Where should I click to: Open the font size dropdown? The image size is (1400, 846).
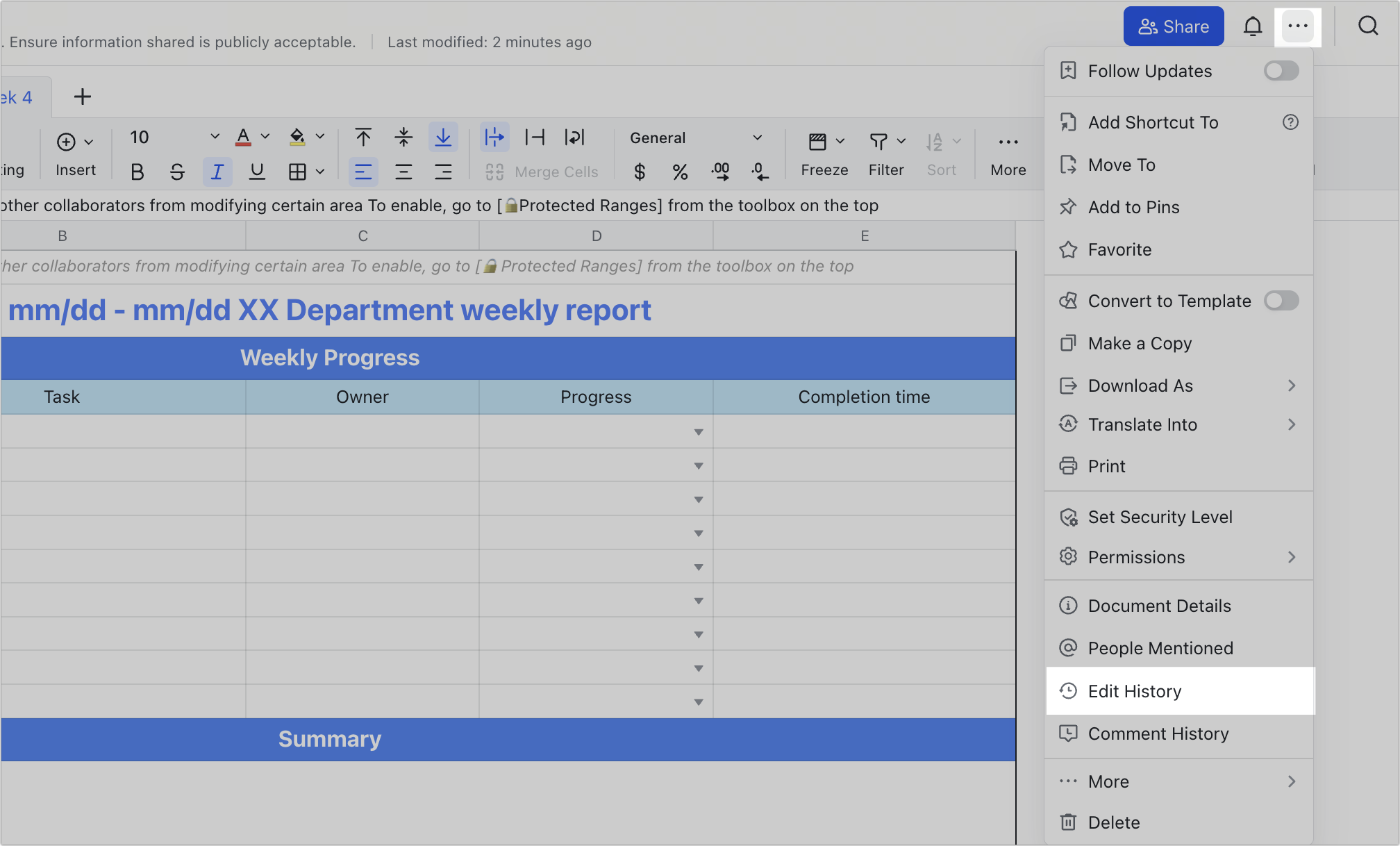coord(213,137)
